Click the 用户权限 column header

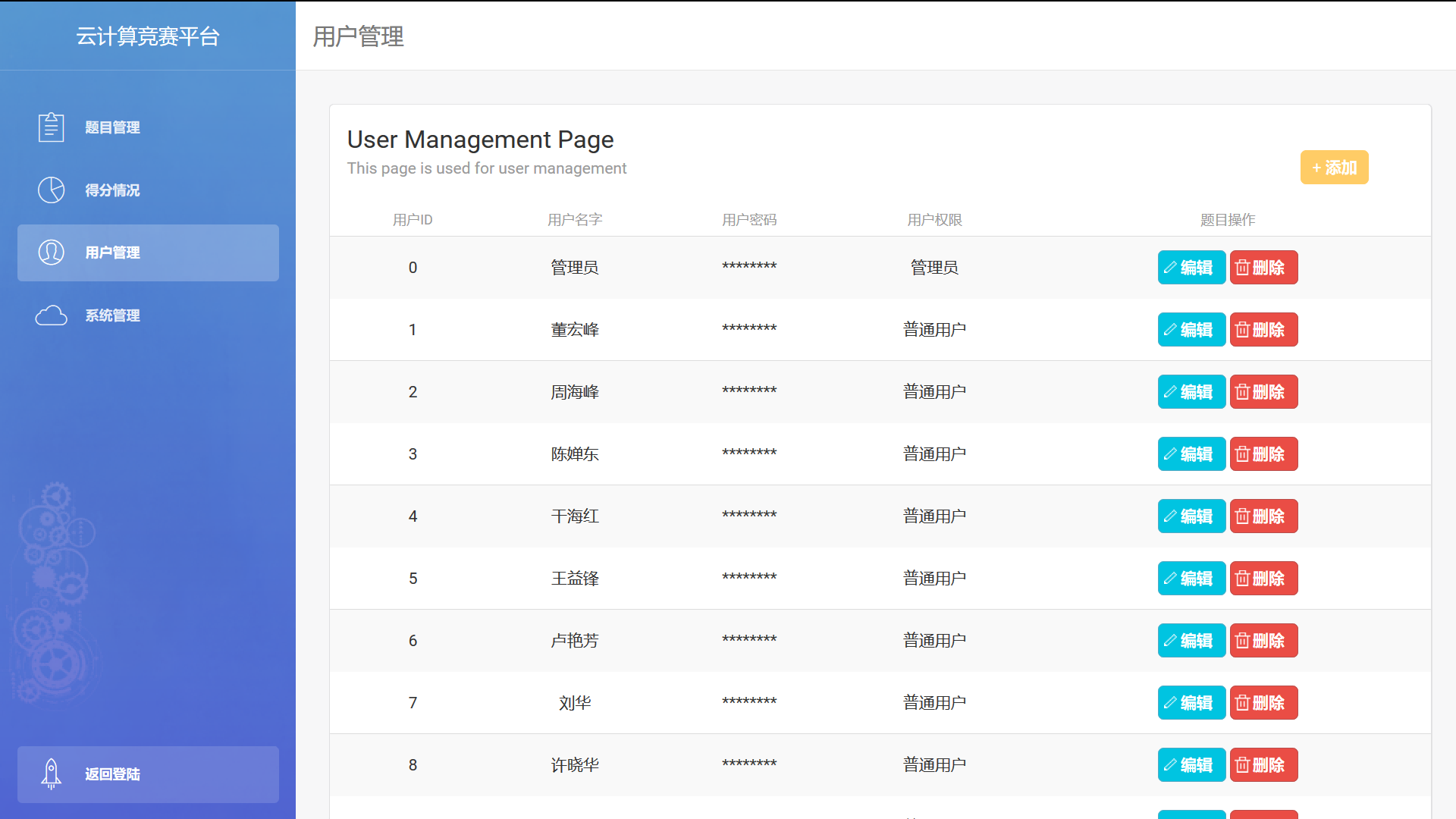[x=934, y=220]
